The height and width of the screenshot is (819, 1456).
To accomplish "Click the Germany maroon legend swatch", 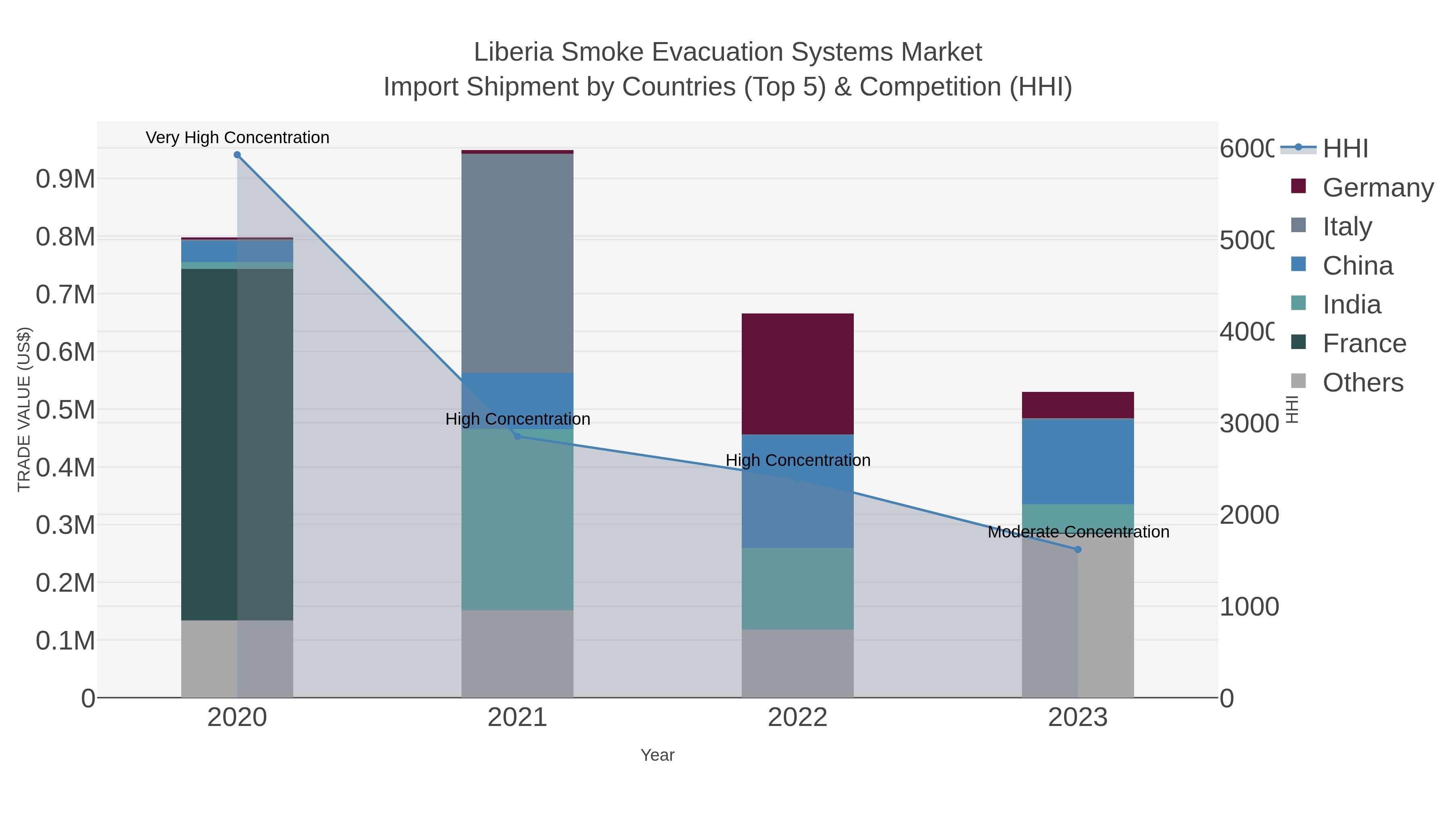I will pos(1299,186).
